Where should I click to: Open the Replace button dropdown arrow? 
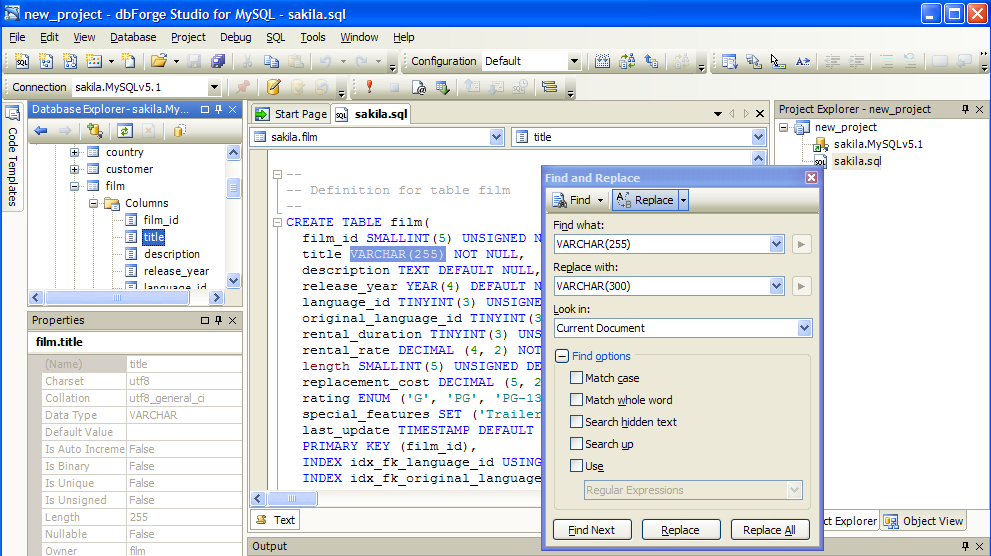coord(683,200)
